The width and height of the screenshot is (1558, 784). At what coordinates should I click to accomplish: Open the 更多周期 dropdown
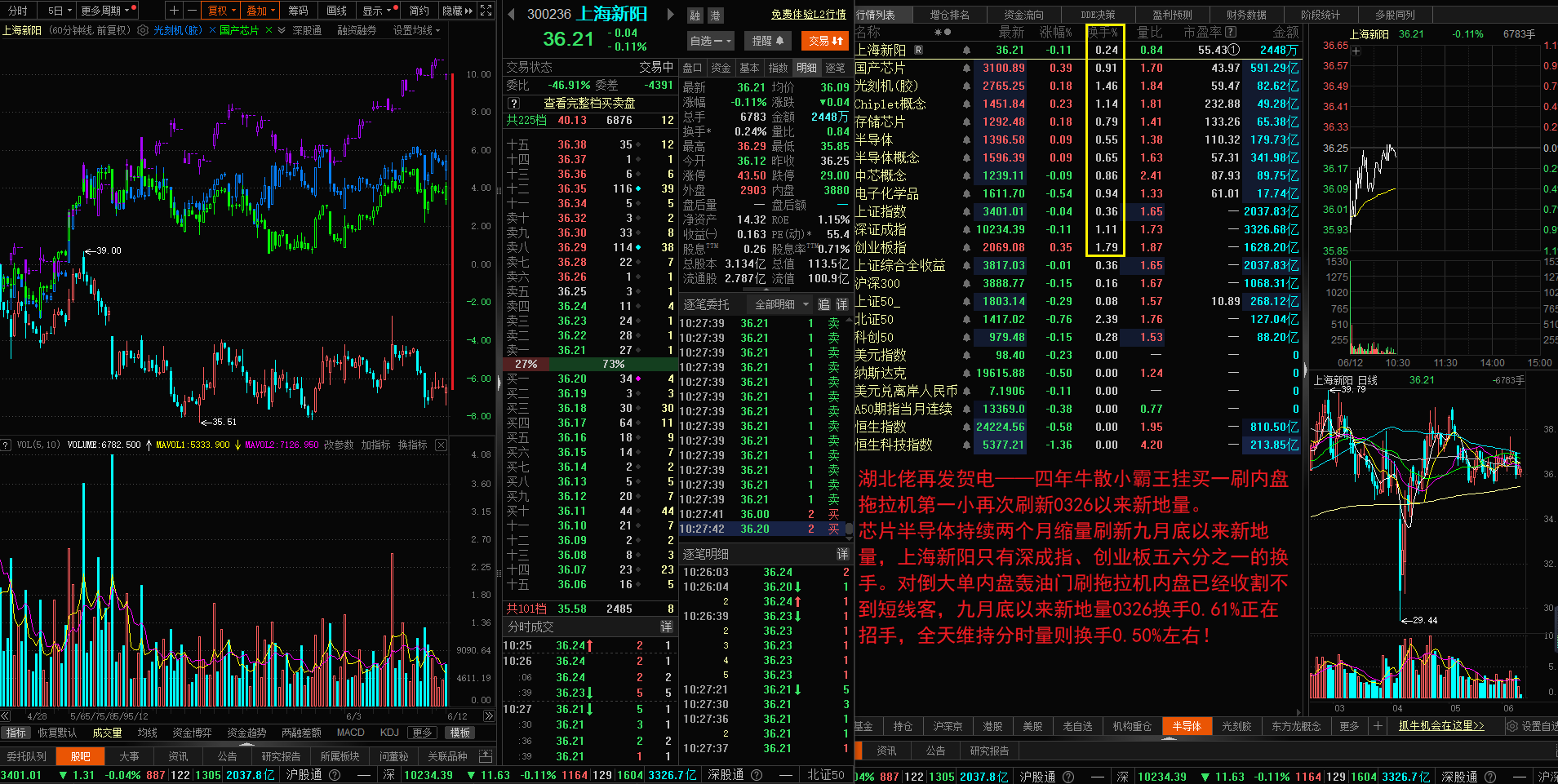[x=107, y=11]
